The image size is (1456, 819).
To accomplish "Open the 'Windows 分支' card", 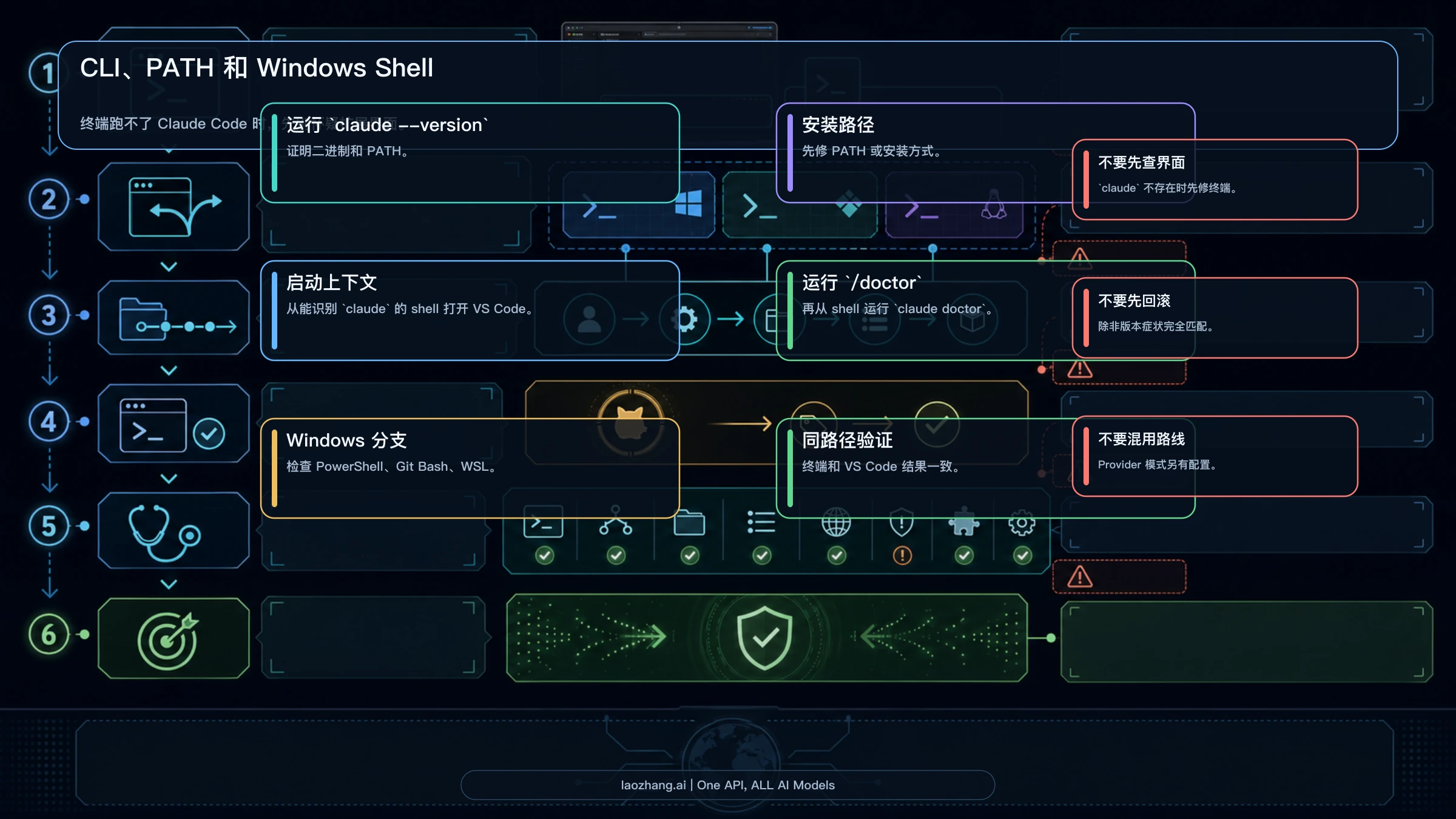I will [470, 468].
